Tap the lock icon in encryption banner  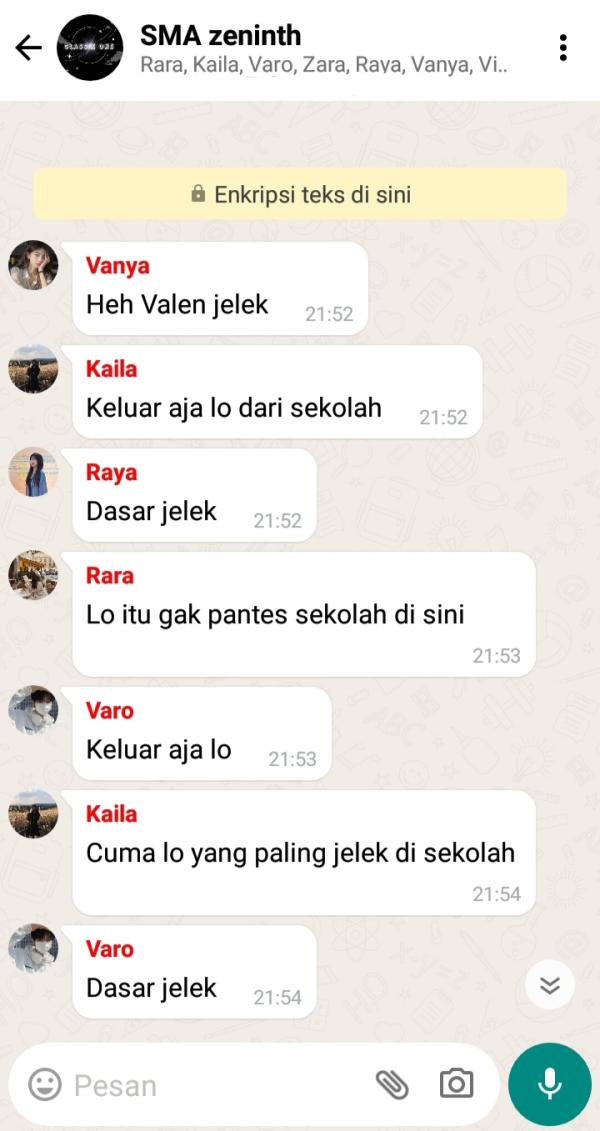pos(198,194)
